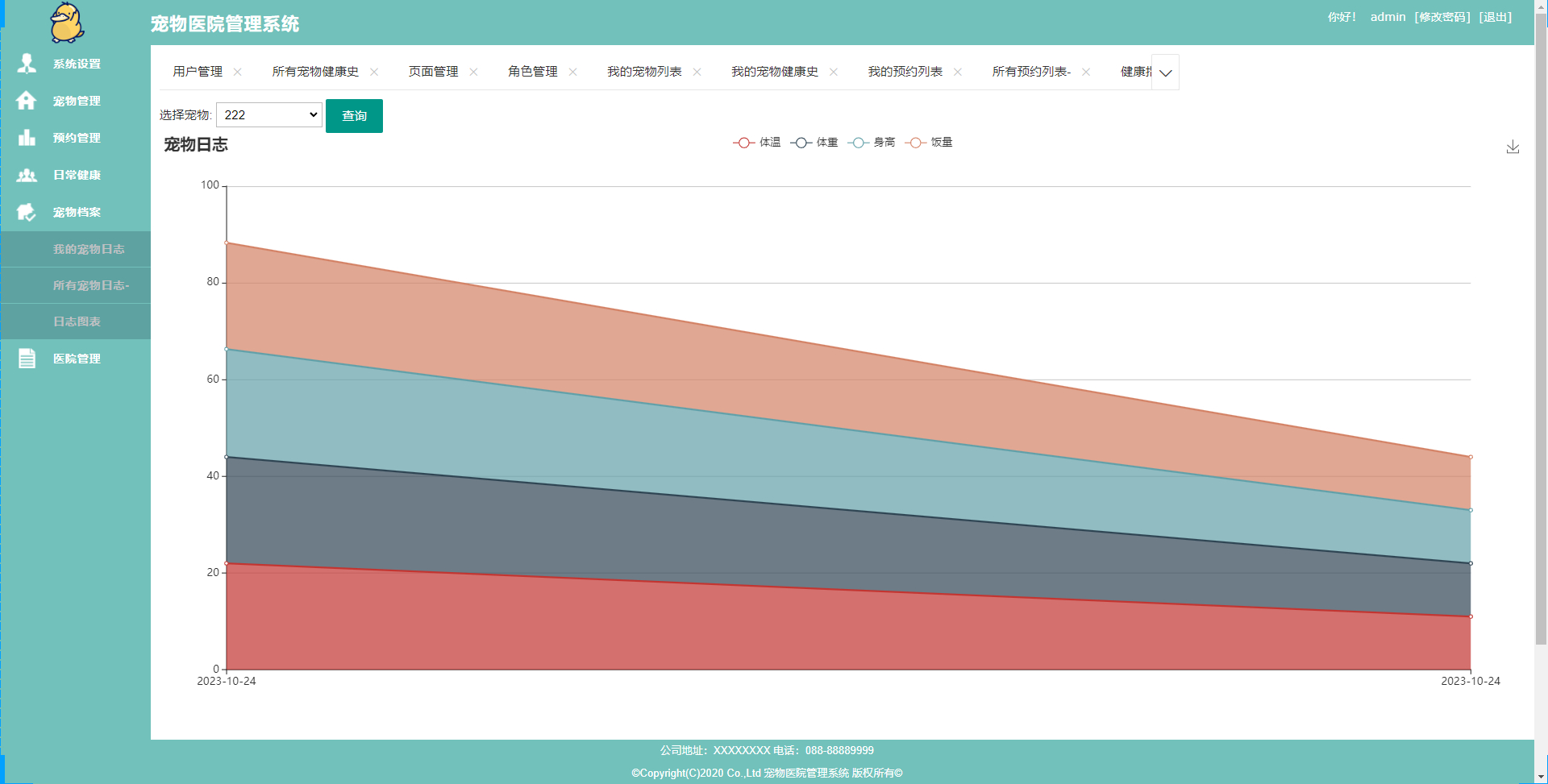Switch to 所有预约列表- tab
1548x784 pixels.
(x=1031, y=72)
